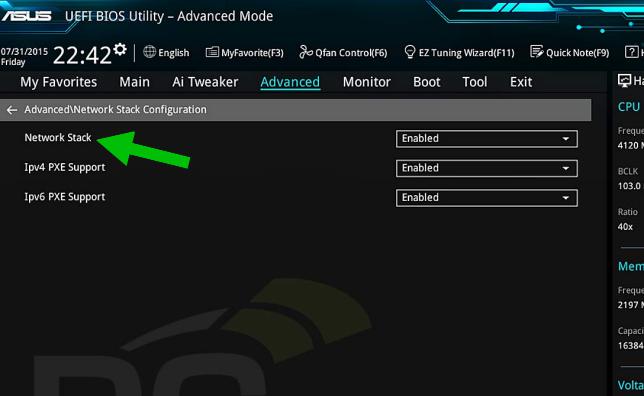Image resolution: width=644 pixels, height=396 pixels.
Task: Click the Friday weekday text
Action: point(13,62)
